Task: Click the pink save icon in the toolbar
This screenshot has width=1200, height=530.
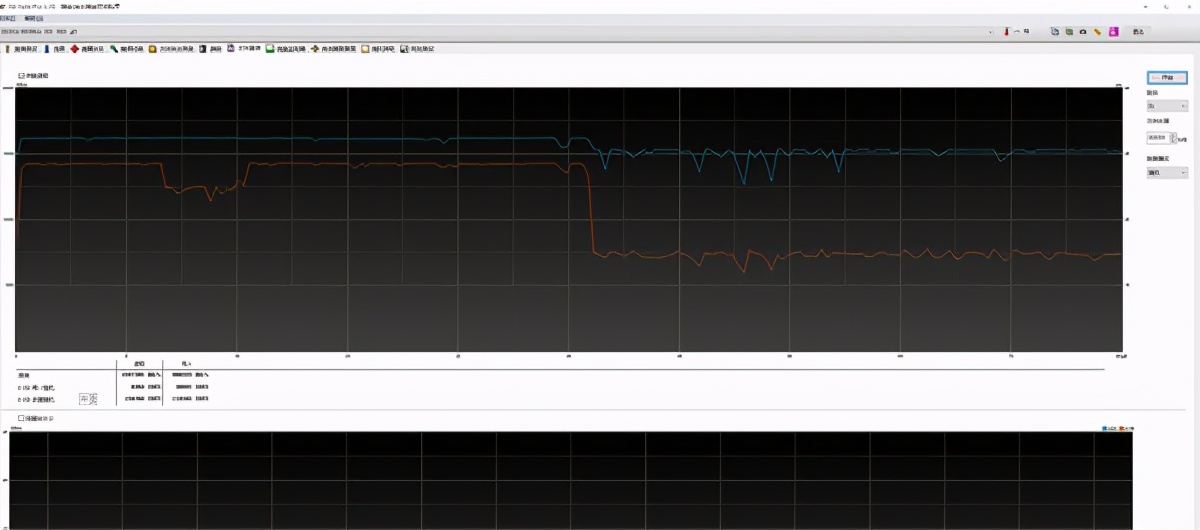Action: (x=1113, y=32)
